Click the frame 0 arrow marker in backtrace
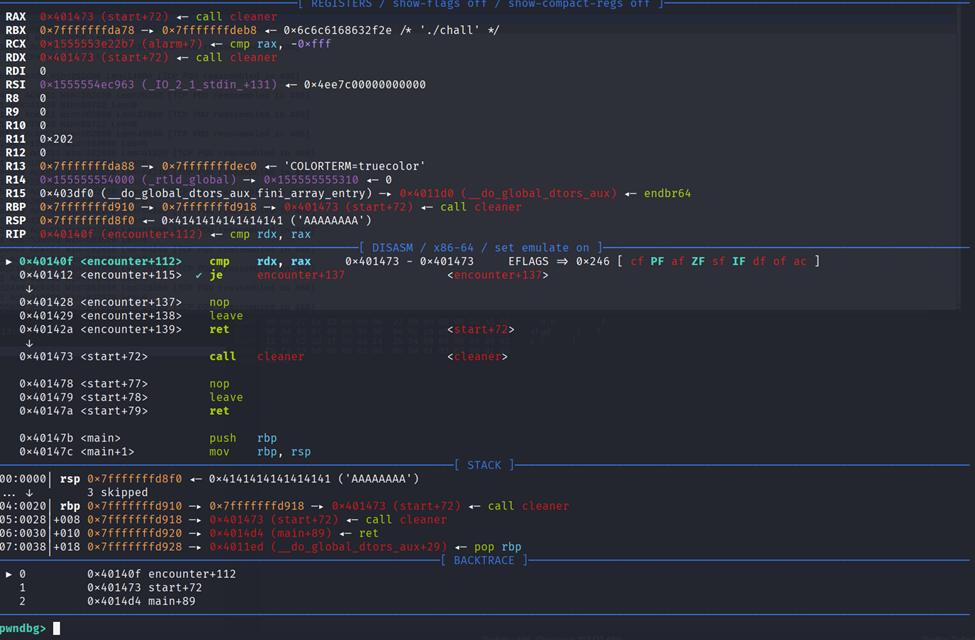Screen dimensions: 975x640 10,574
